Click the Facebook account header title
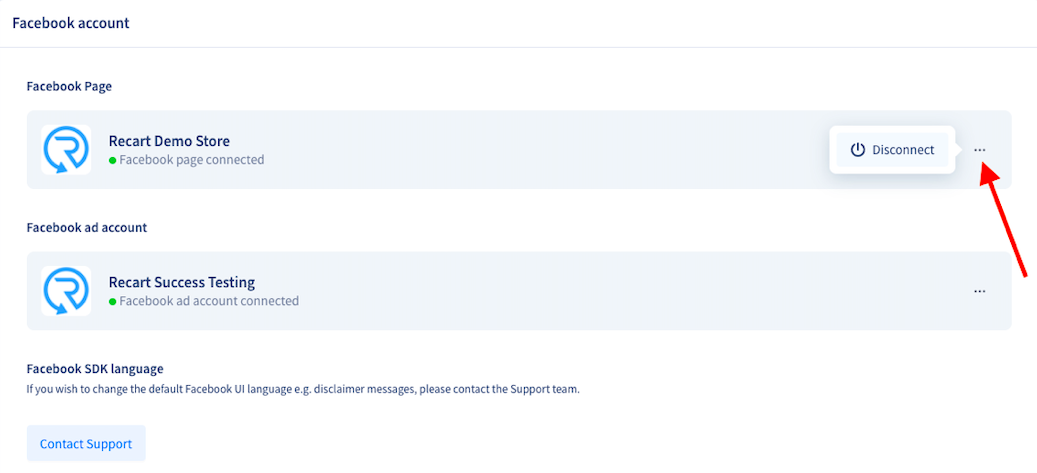The image size is (1037, 473). 71,23
